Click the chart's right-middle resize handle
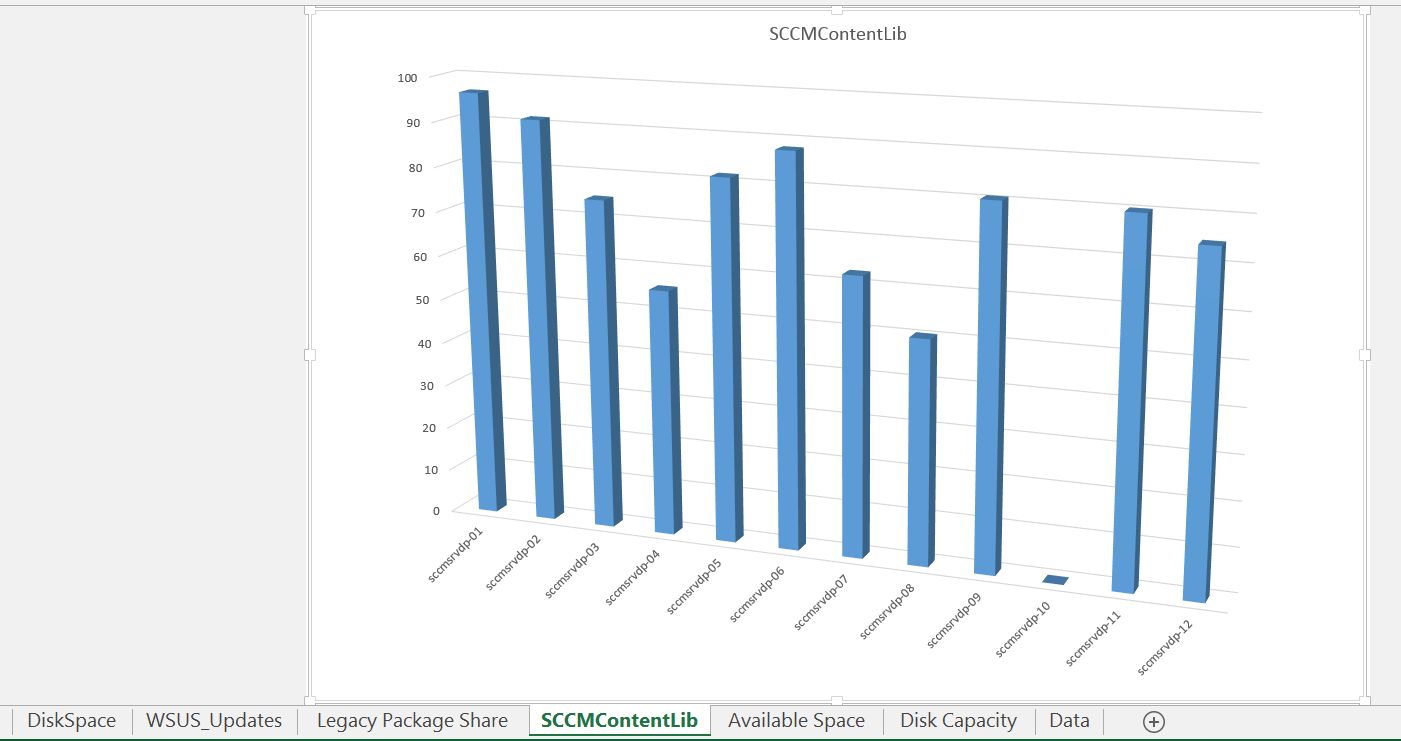The image size is (1401, 741). [1365, 355]
